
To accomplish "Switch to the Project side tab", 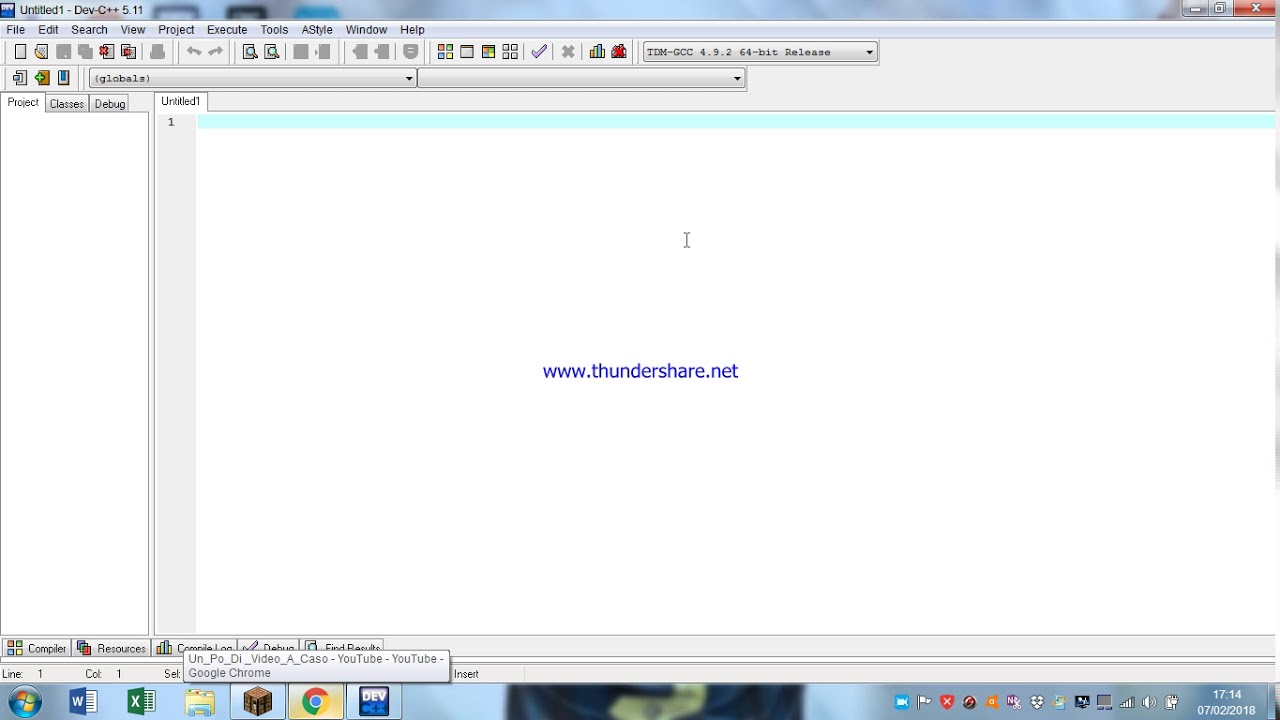I will pos(23,103).
